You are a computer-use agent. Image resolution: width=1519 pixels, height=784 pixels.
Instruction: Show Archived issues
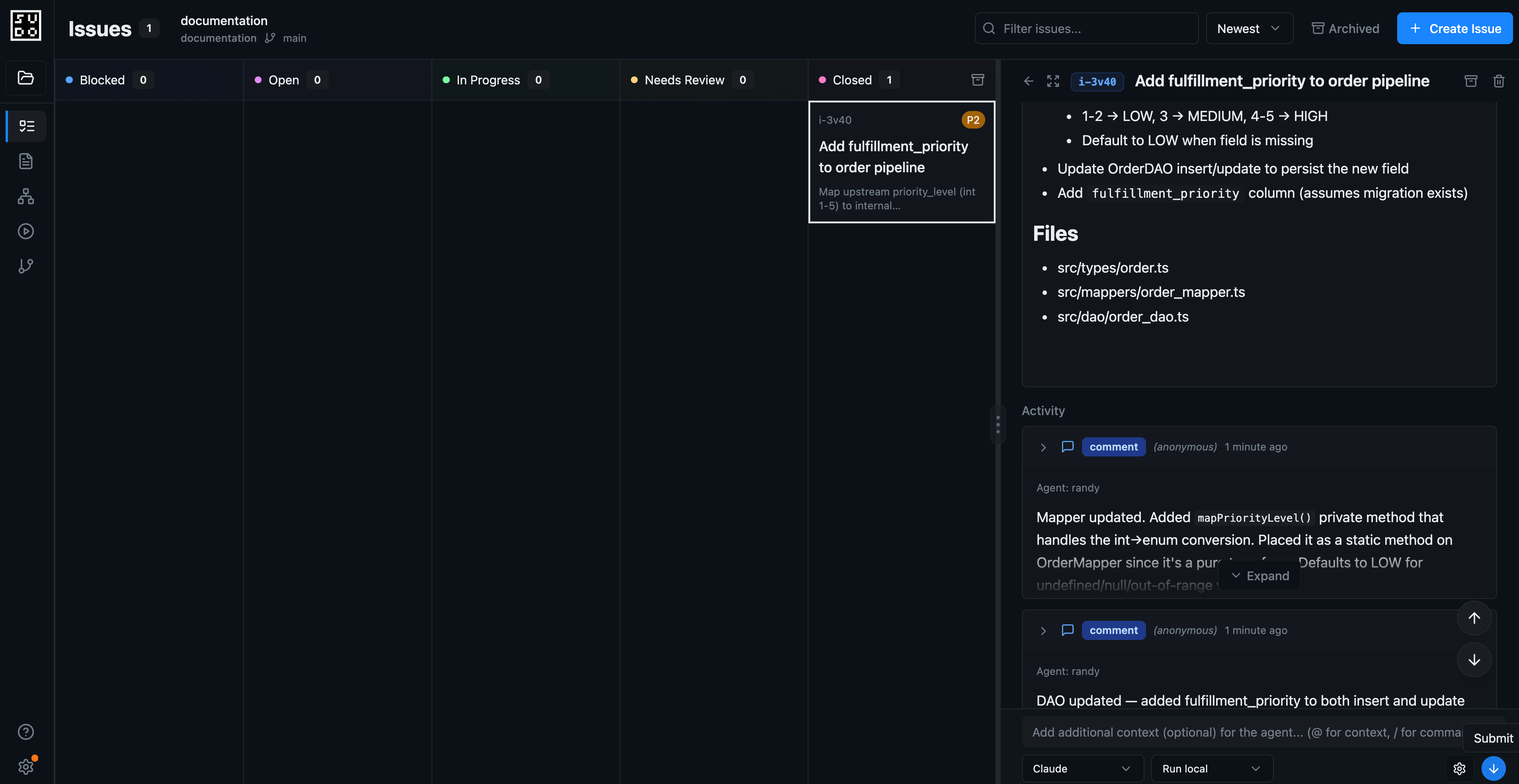tap(1345, 28)
